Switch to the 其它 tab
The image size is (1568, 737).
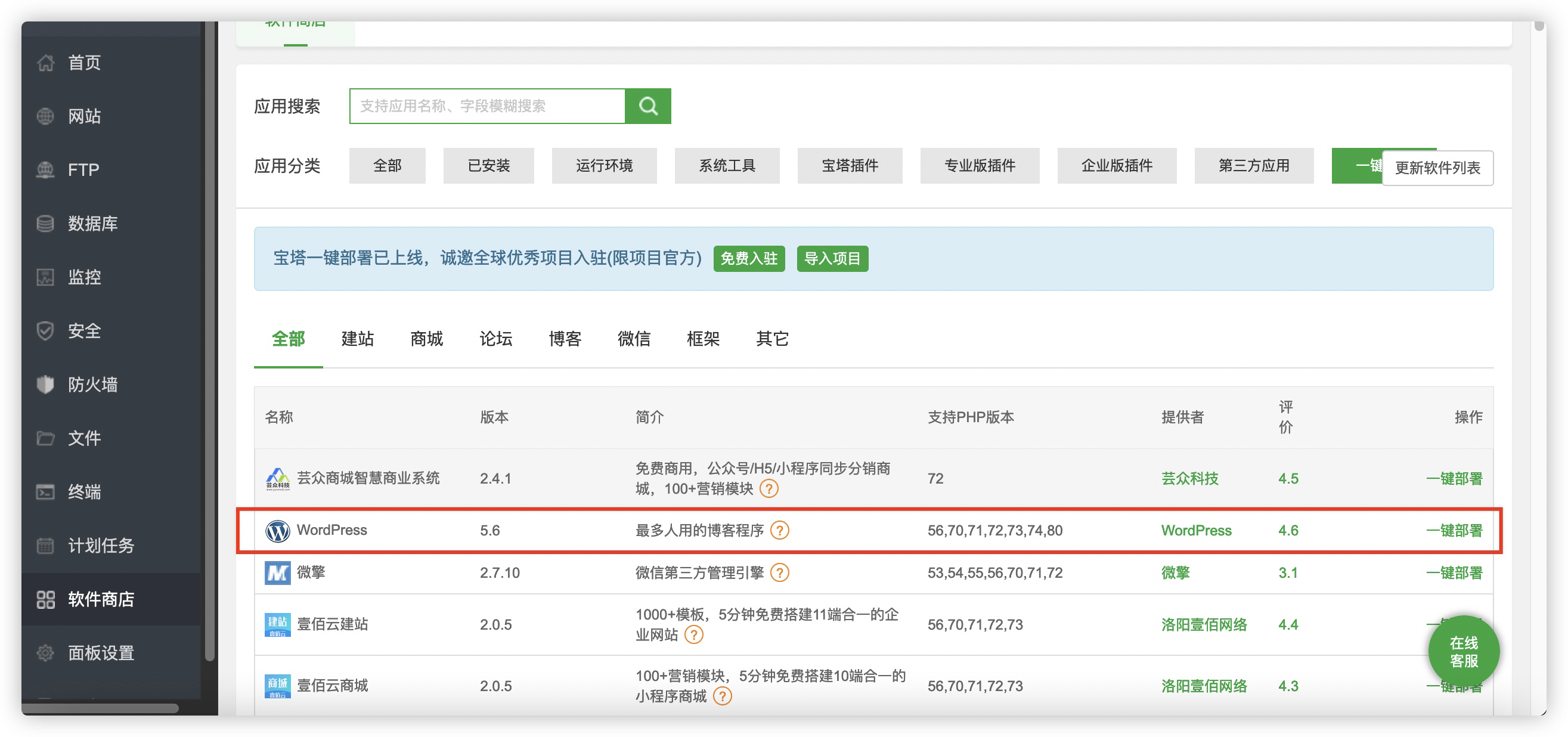pos(772,338)
